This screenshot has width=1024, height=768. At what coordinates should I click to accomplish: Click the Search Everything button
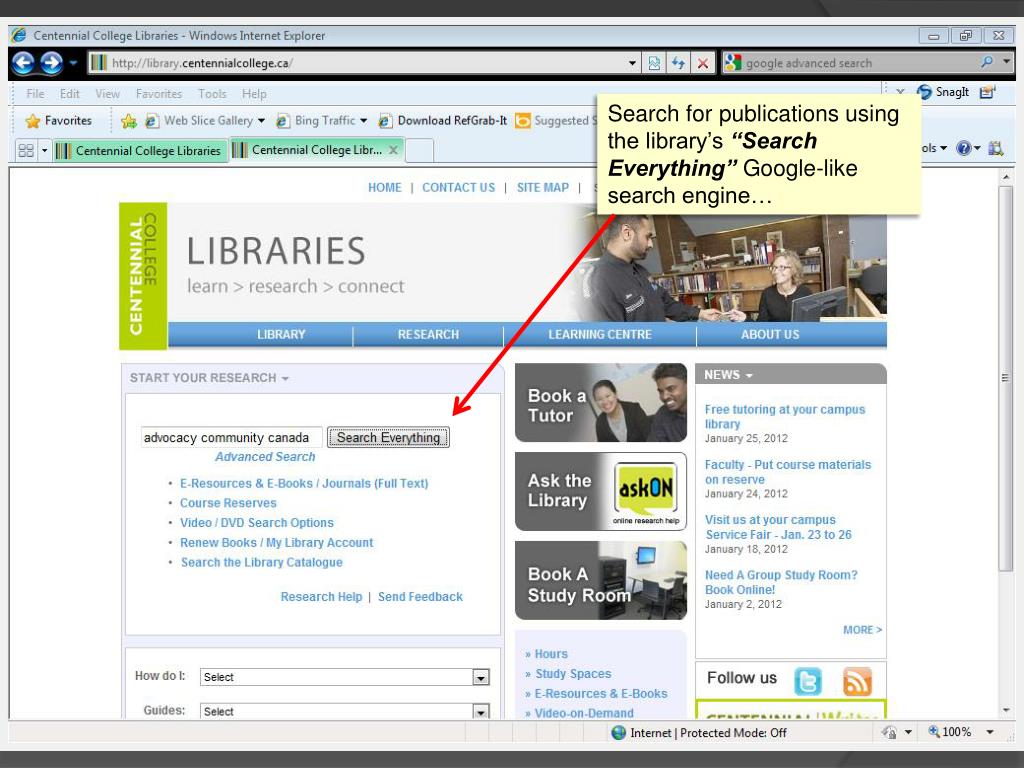pos(389,438)
